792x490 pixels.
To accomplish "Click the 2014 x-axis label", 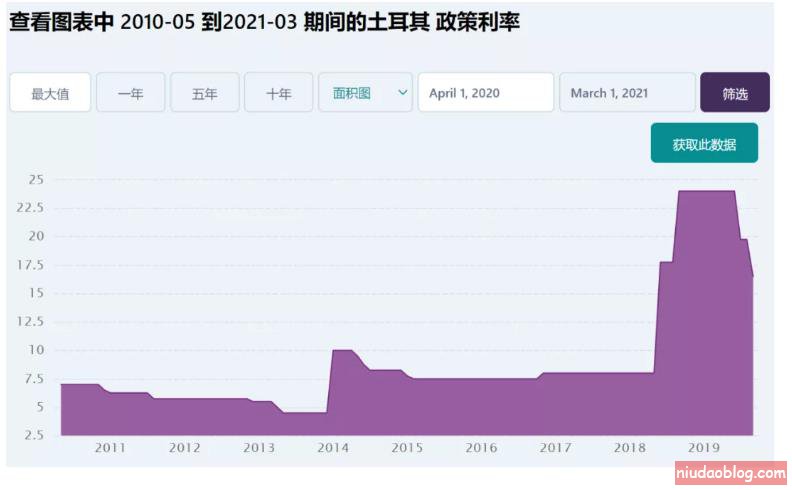I will click(x=333, y=448).
